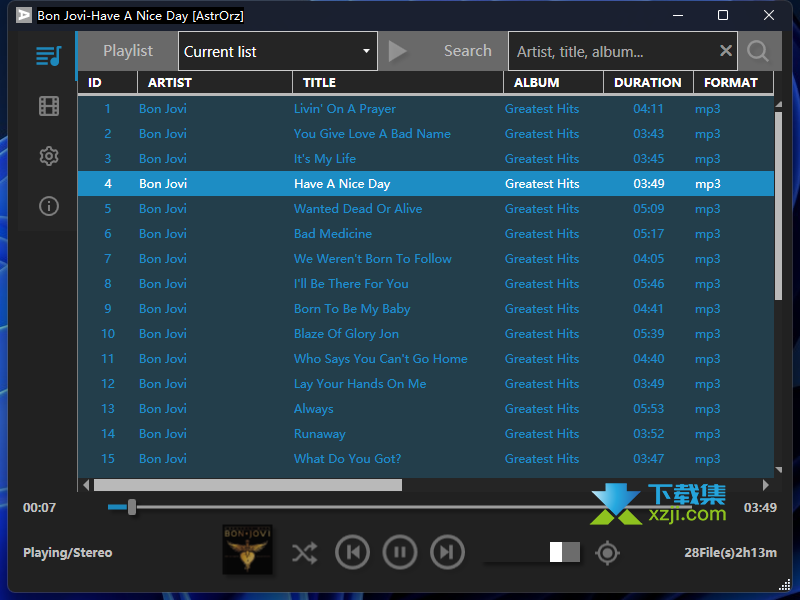
Task: Click the window resize grip corner
Action: 785,585
